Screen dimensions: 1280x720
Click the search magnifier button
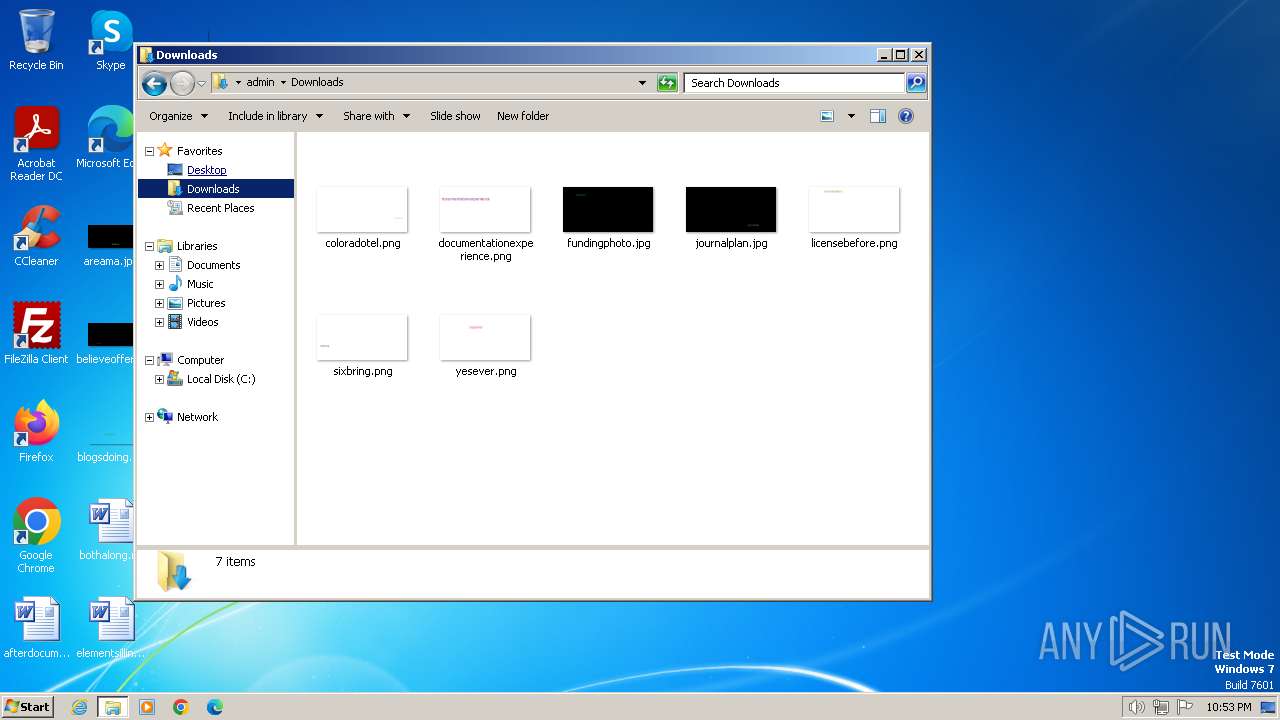(x=915, y=83)
